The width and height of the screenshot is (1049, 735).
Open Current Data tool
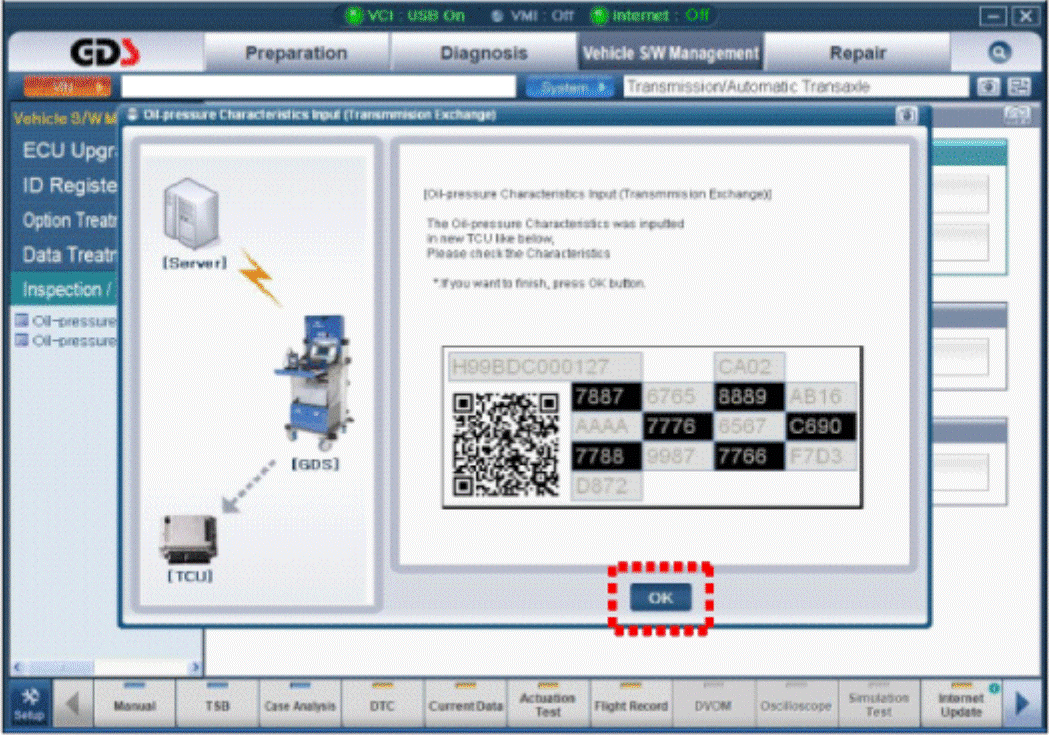(x=466, y=703)
